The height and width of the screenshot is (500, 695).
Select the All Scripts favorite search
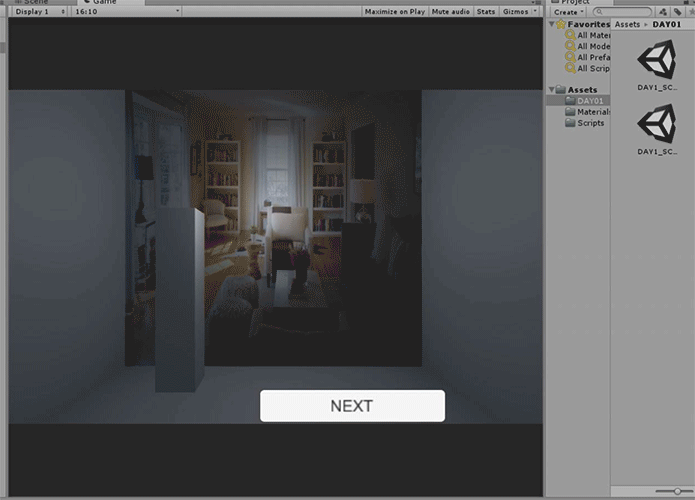tap(593, 68)
